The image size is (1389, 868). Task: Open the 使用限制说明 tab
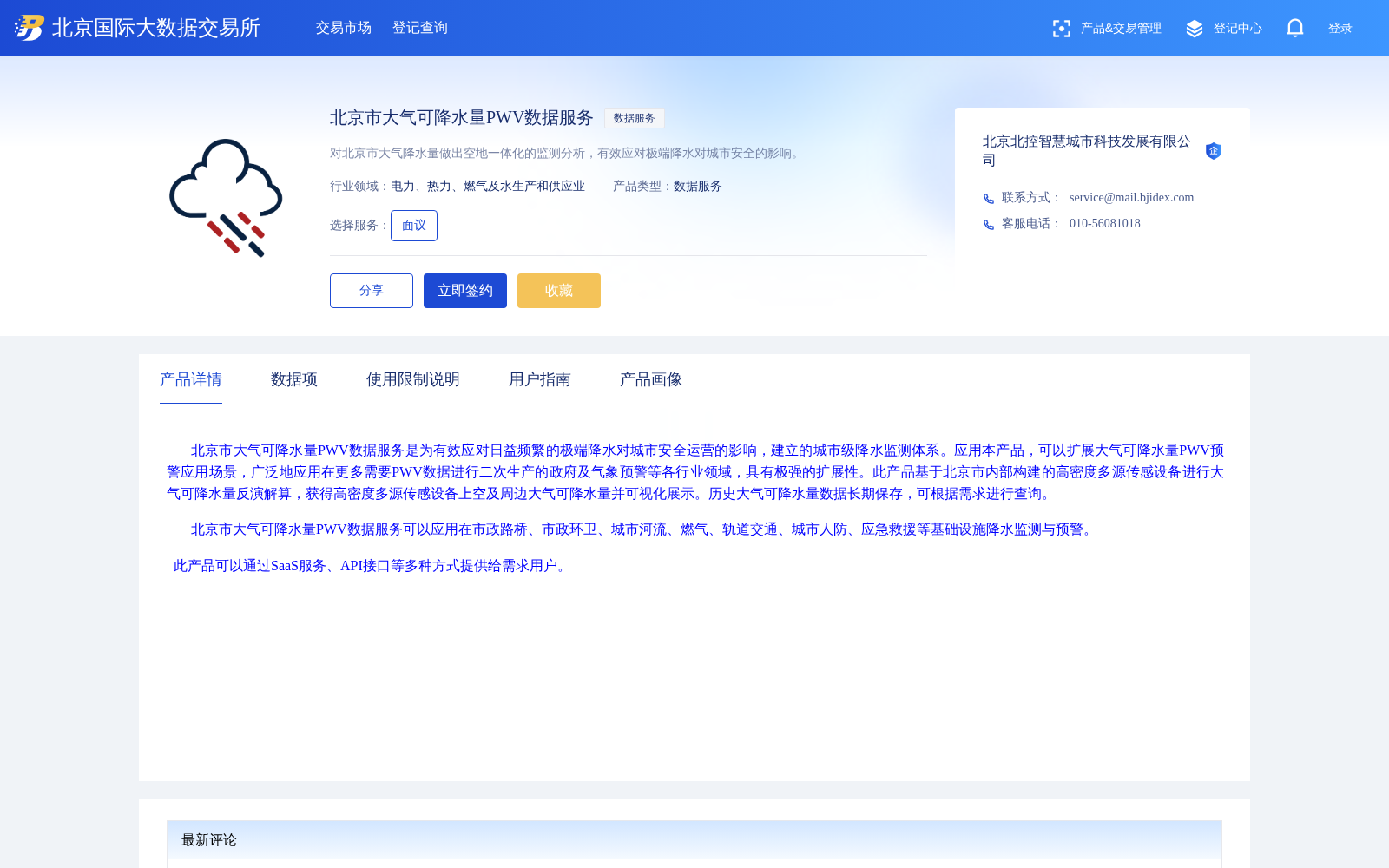click(413, 379)
